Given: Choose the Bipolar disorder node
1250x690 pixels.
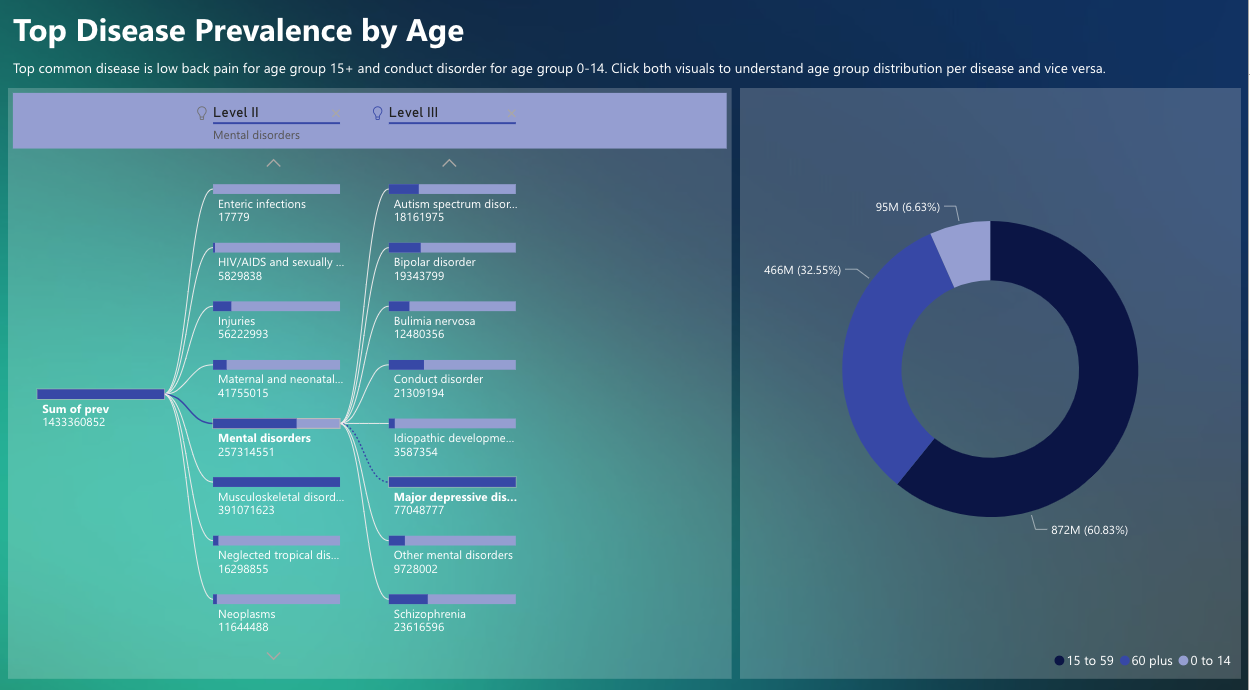Looking at the screenshot, I should click(x=452, y=248).
